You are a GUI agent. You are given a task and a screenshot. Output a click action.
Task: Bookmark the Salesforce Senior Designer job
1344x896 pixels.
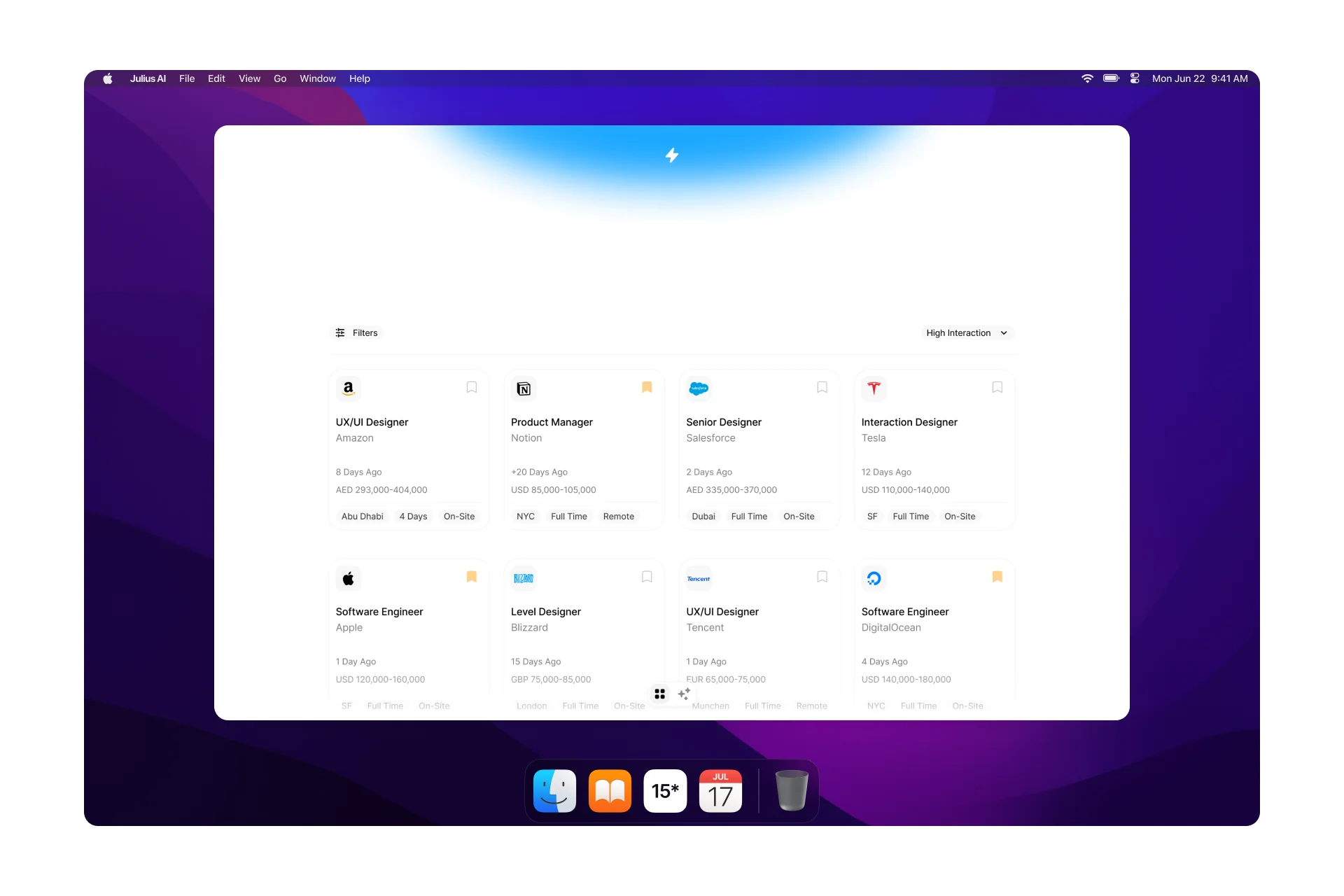(x=822, y=387)
